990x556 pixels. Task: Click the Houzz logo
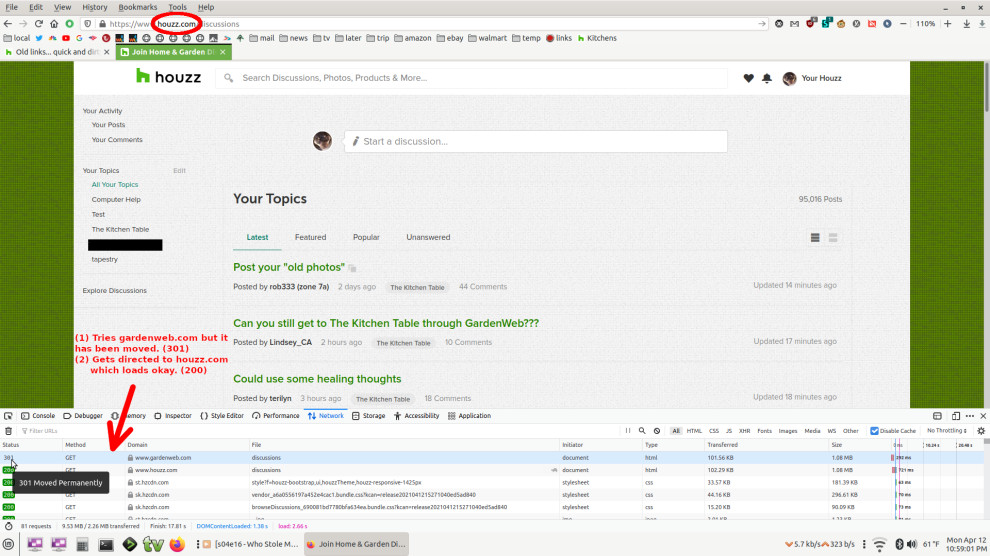point(169,77)
